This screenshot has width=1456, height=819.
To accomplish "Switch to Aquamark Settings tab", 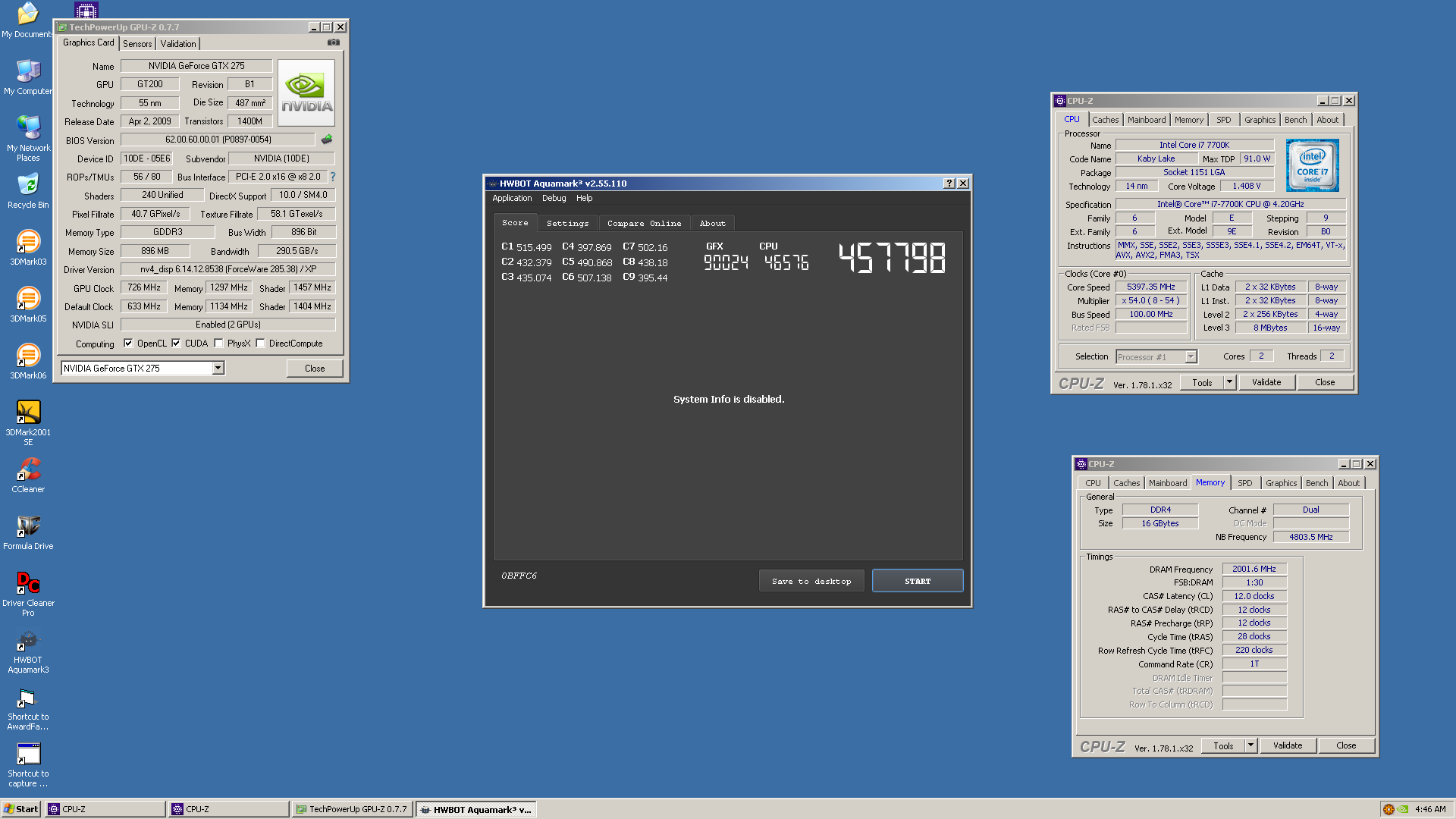I will (567, 224).
